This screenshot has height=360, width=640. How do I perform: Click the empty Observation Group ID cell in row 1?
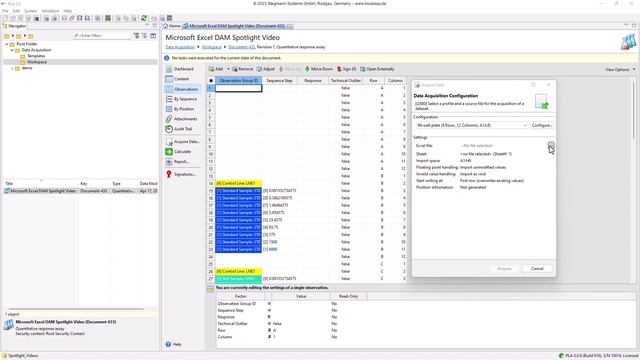pyautogui.click(x=238, y=88)
